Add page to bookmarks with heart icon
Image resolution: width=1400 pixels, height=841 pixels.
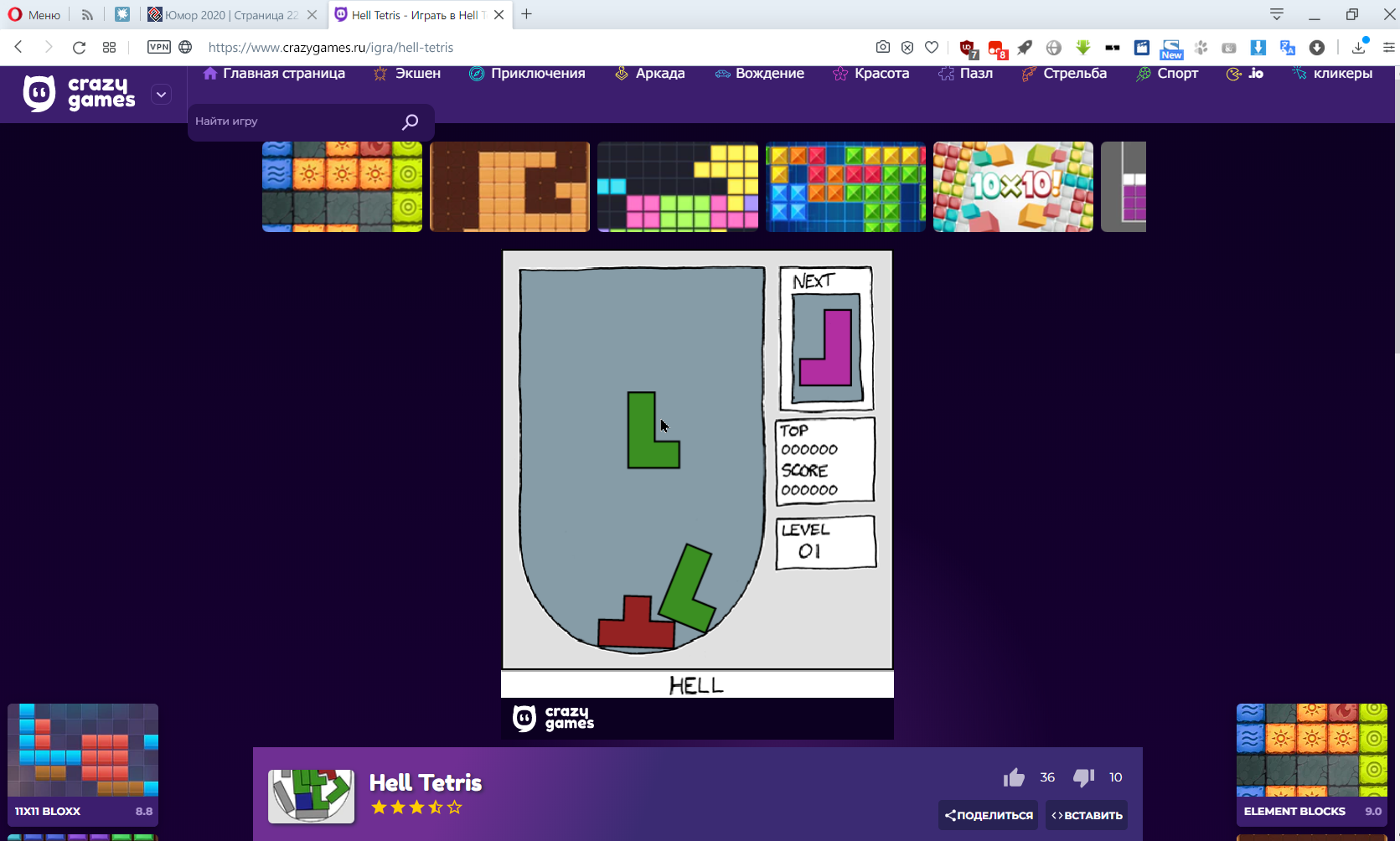click(932, 47)
